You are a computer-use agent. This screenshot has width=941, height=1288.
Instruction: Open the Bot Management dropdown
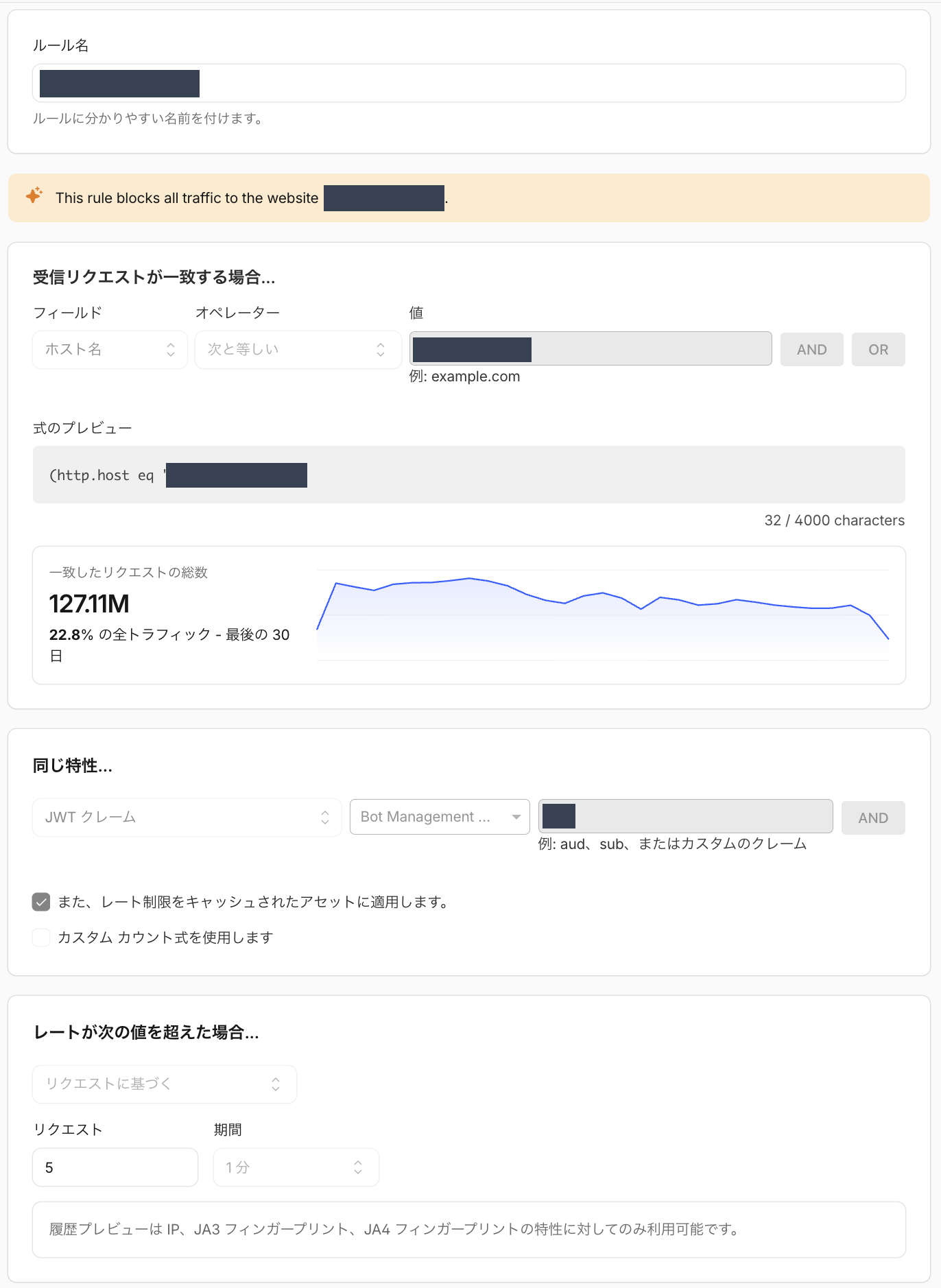coord(440,817)
